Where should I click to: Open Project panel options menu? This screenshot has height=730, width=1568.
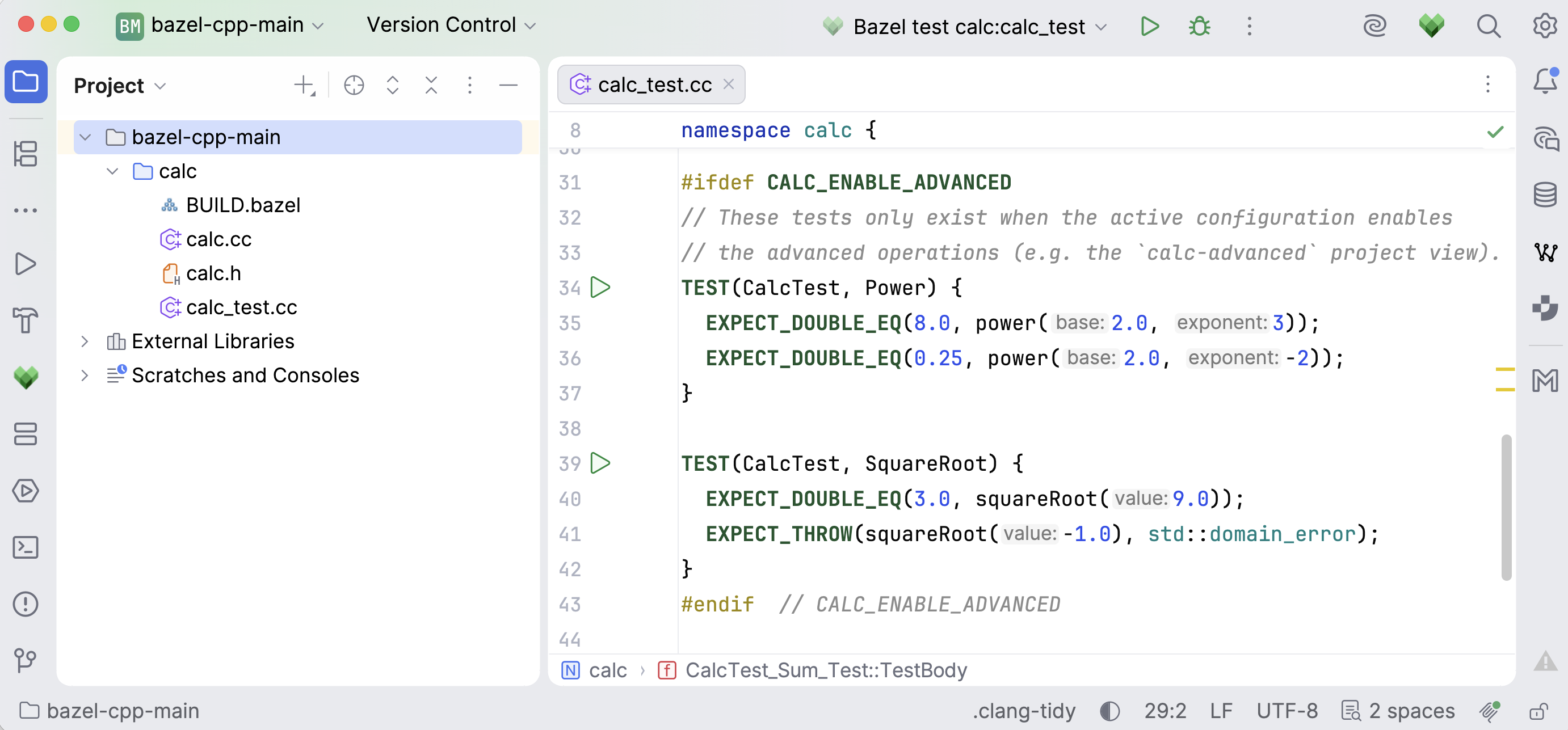469,85
